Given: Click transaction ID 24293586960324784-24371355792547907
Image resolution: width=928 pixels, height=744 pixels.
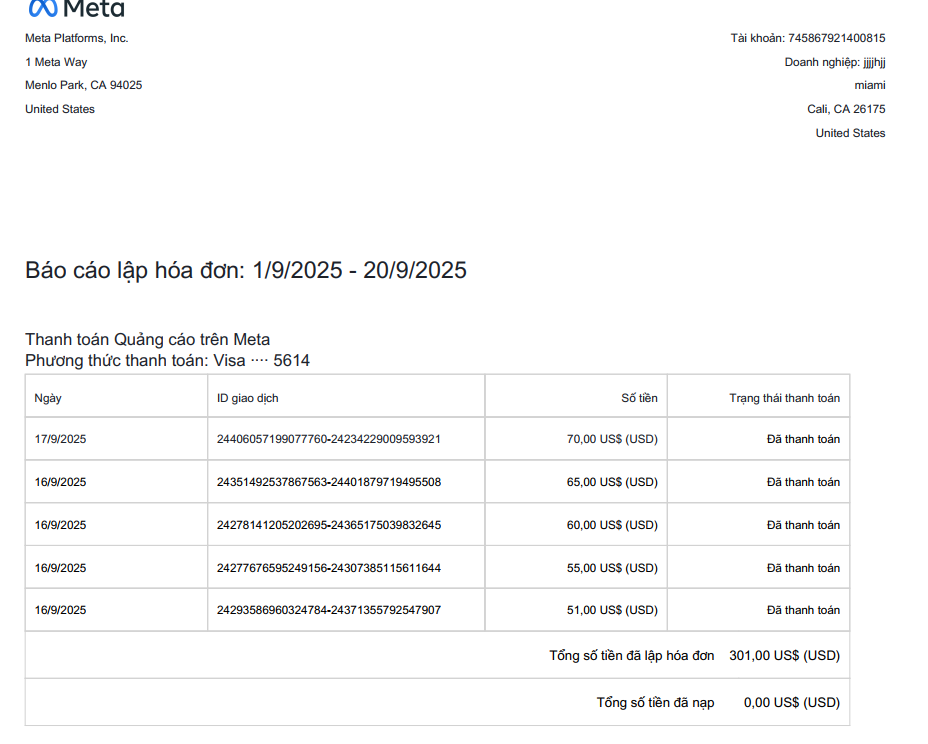Looking at the screenshot, I should [x=329, y=610].
